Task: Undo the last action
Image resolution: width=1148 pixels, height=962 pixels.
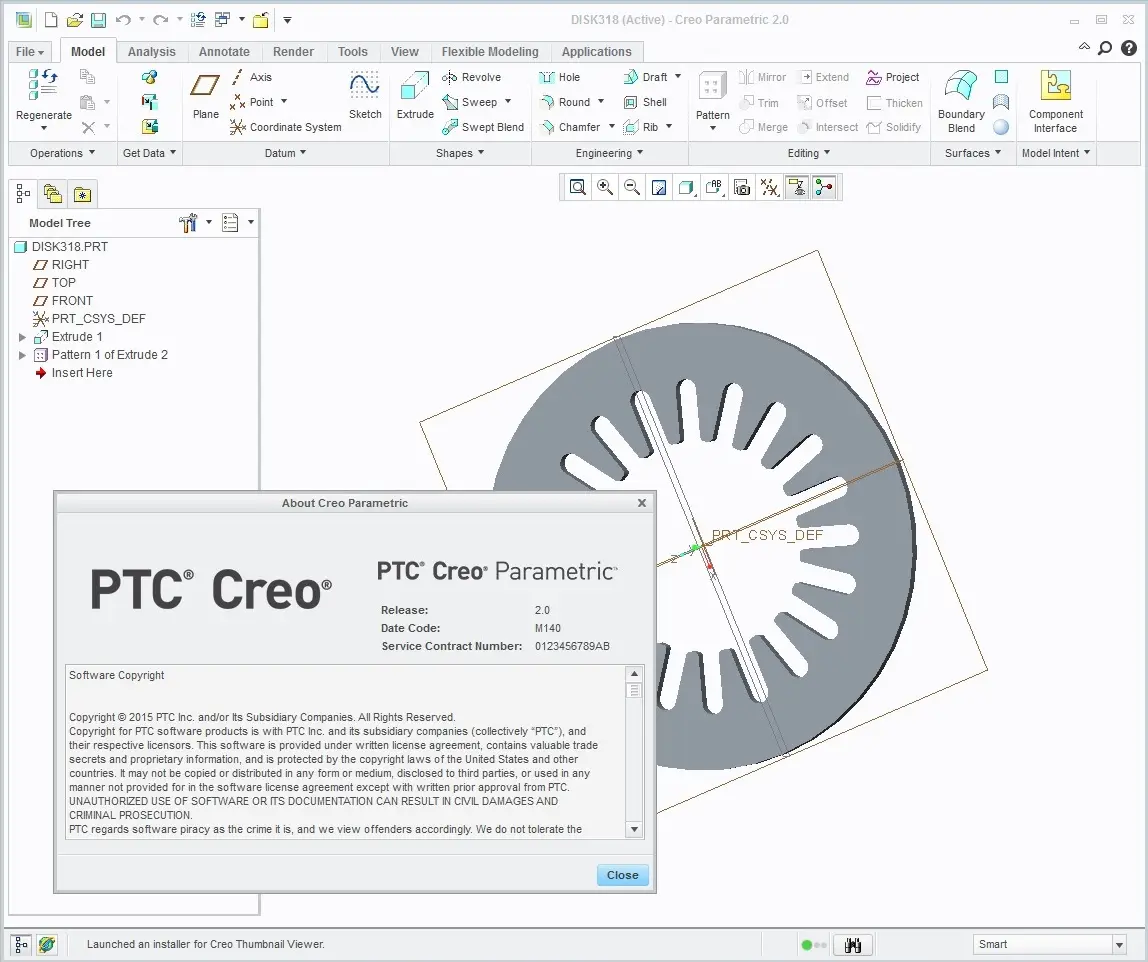Action: pos(123,20)
